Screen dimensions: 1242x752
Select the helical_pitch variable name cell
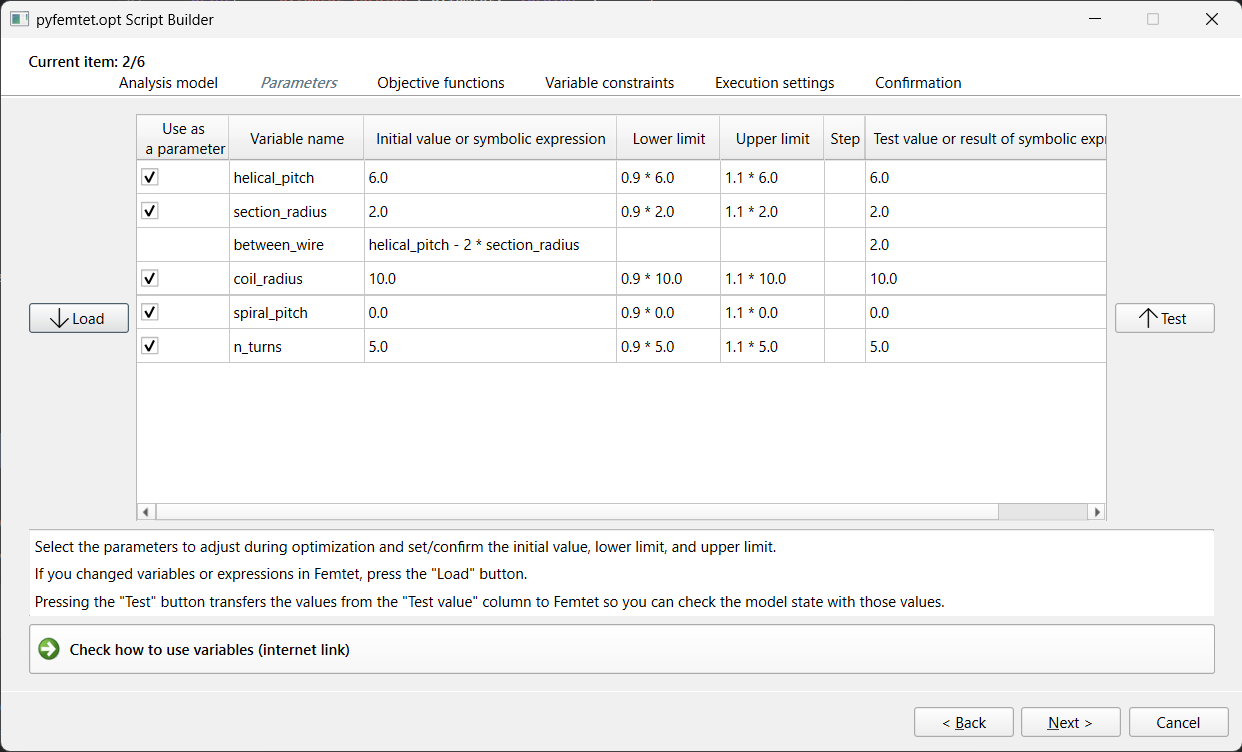[297, 177]
